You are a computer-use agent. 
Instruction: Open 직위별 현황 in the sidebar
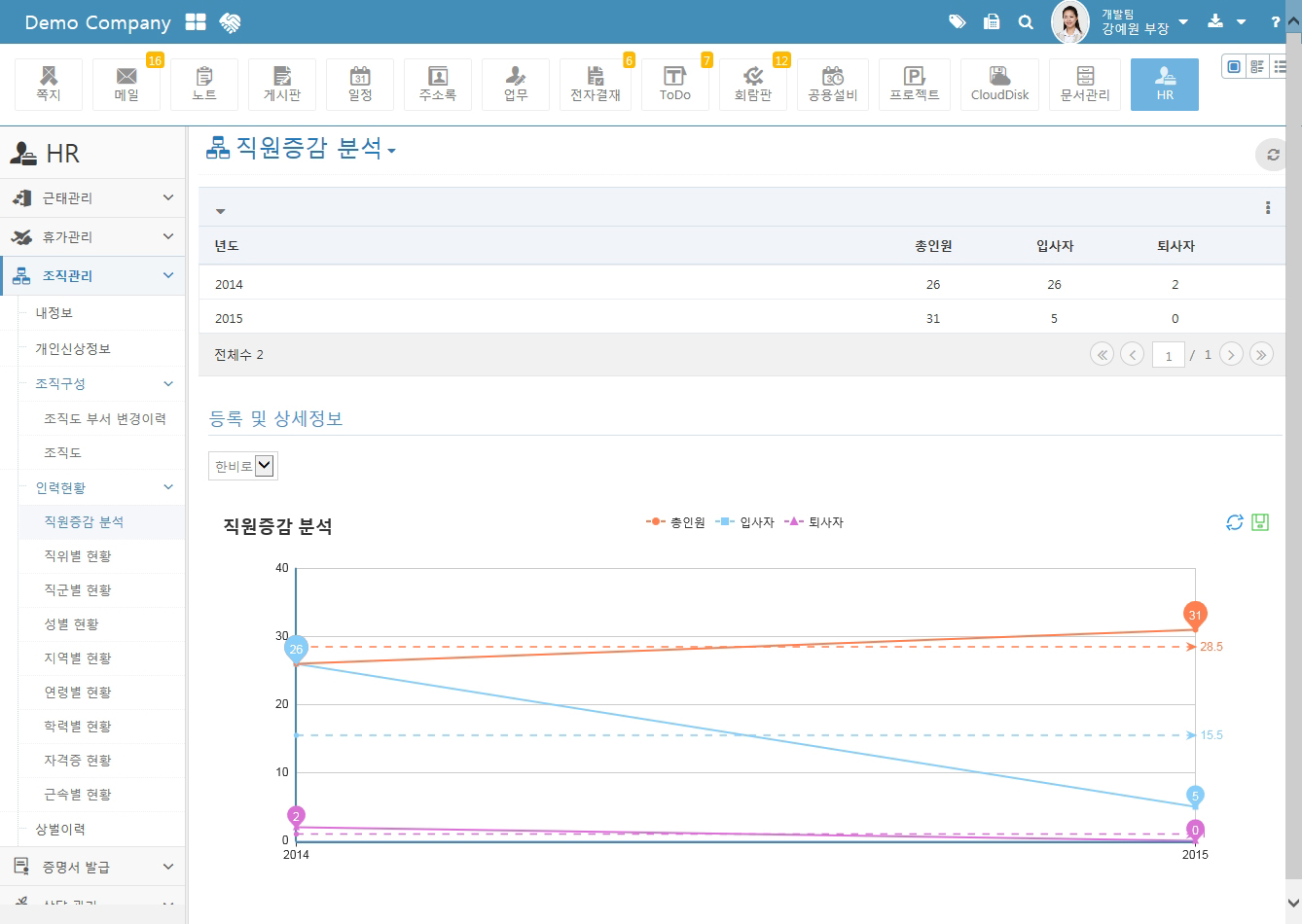coord(78,556)
